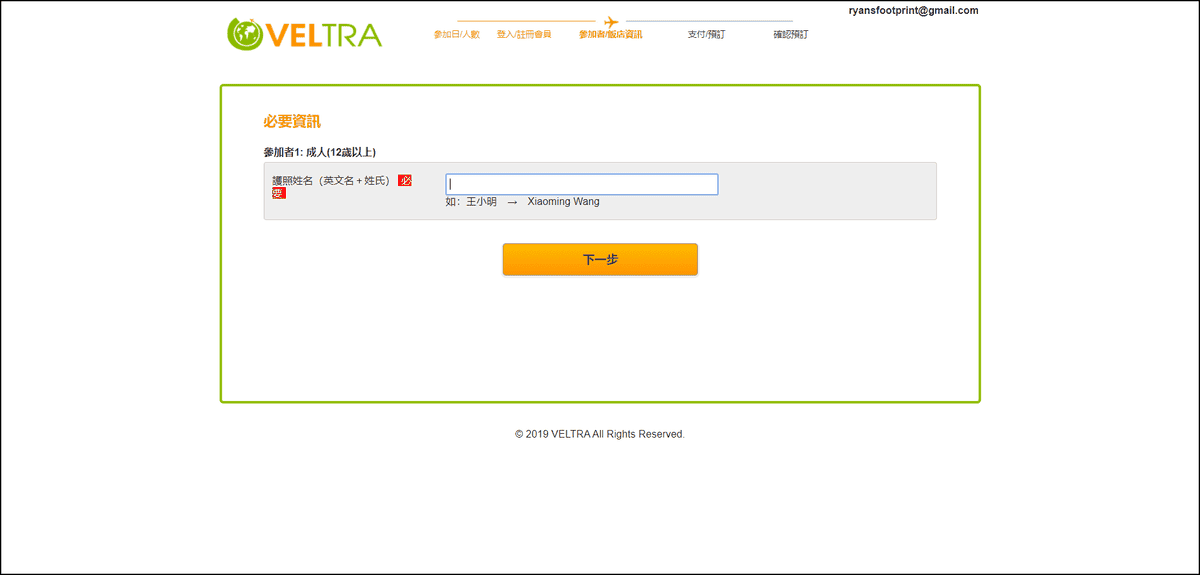Click the 參加者1: 成人(12歲以上) label

coord(320,153)
